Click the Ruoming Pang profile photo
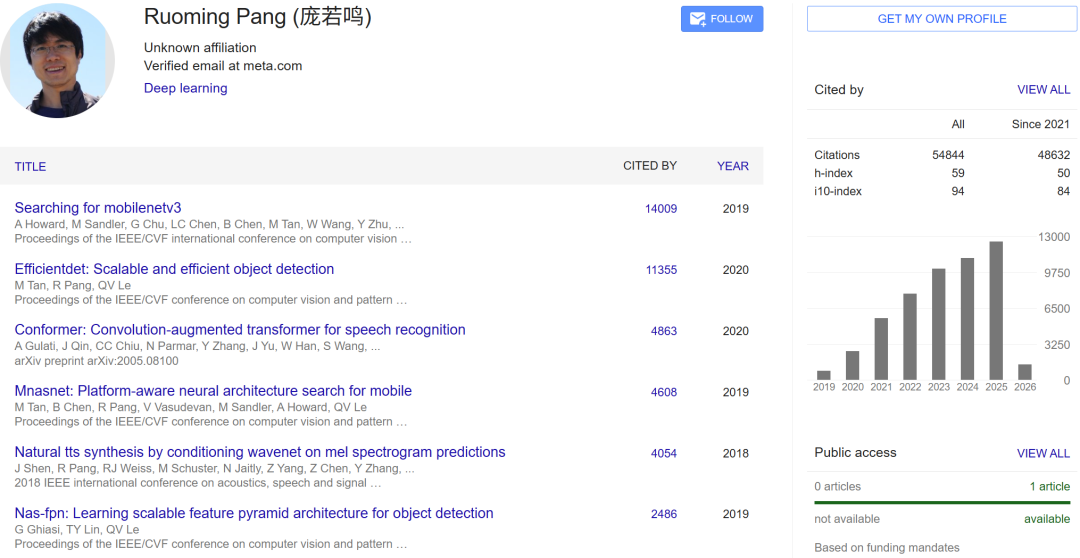This screenshot has width=1080, height=558. (57, 60)
